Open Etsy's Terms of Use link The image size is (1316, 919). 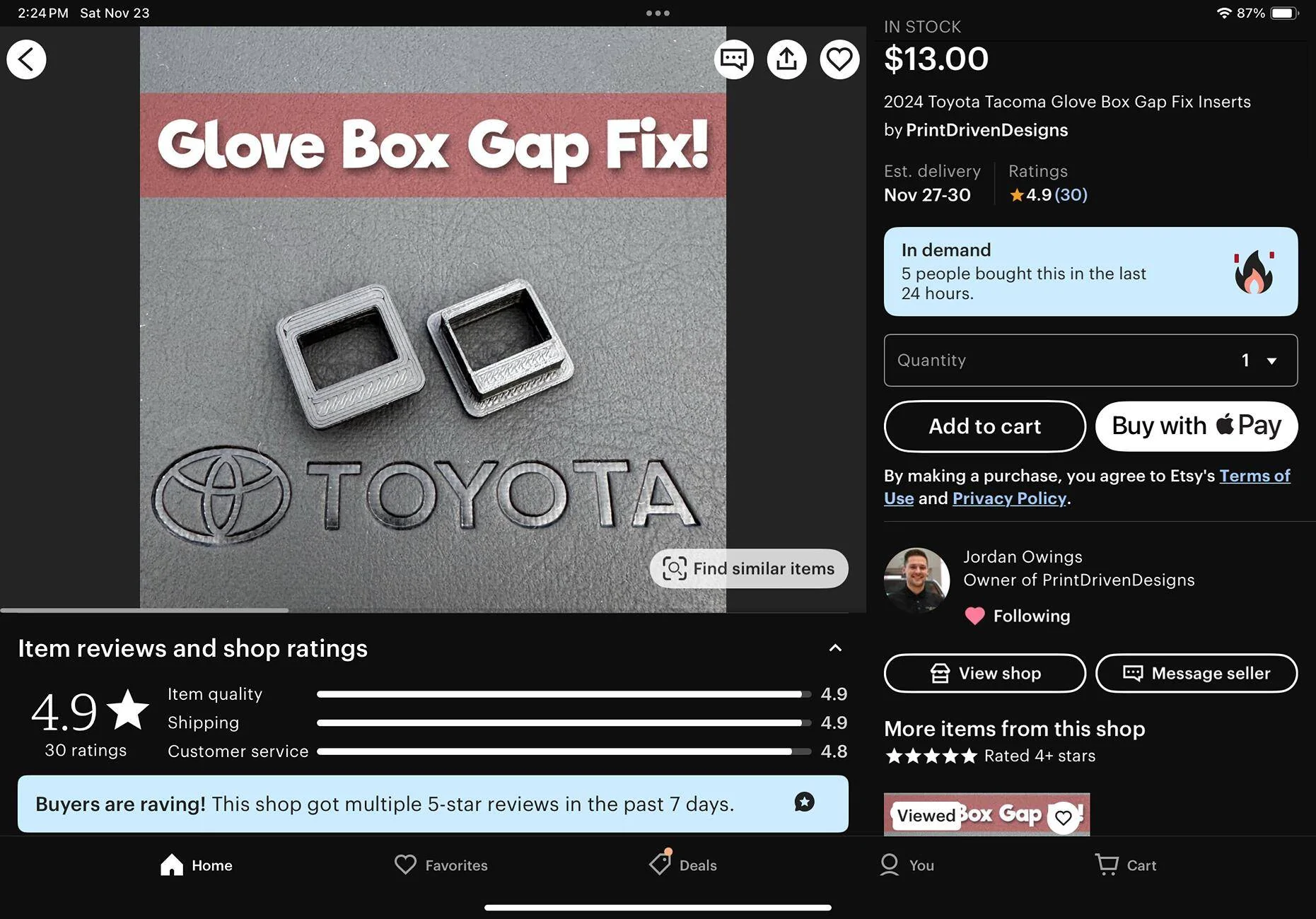click(1254, 476)
